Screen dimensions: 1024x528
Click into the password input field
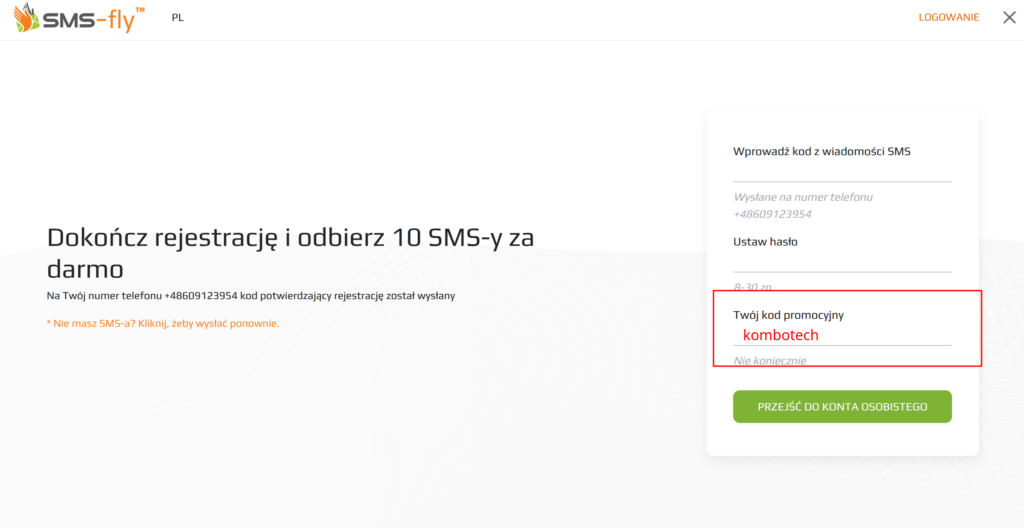tap(841, 262)
